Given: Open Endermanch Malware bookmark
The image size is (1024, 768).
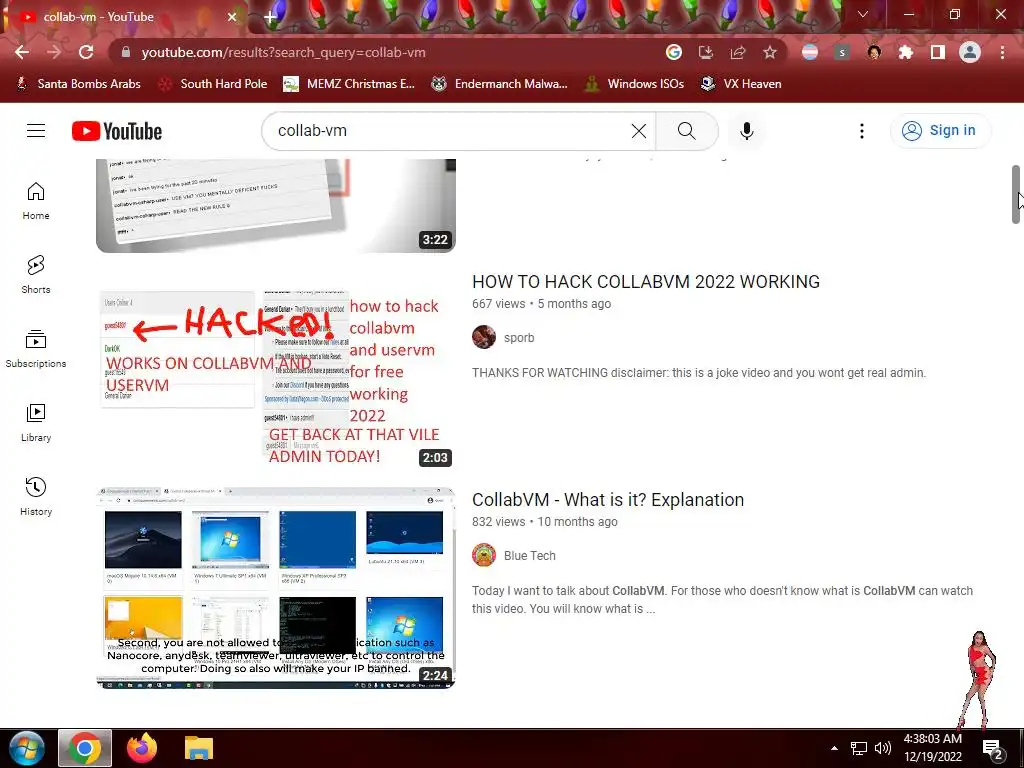Looking at the screenshot, I should 499,84.
